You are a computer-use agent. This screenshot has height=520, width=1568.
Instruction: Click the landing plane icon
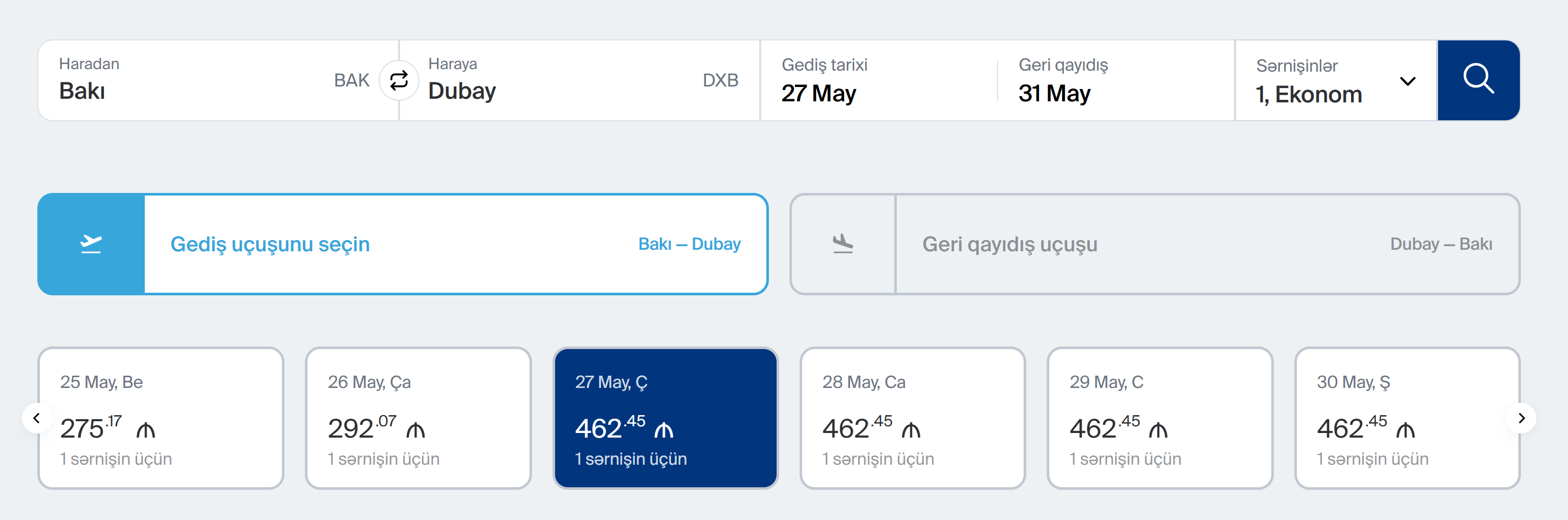click(843, 244)
